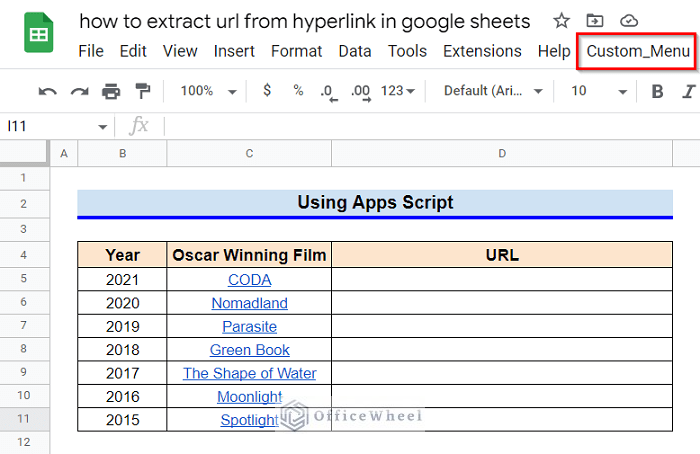
Task: Select the cell containing 2018
Action: [x=122, y=350]
